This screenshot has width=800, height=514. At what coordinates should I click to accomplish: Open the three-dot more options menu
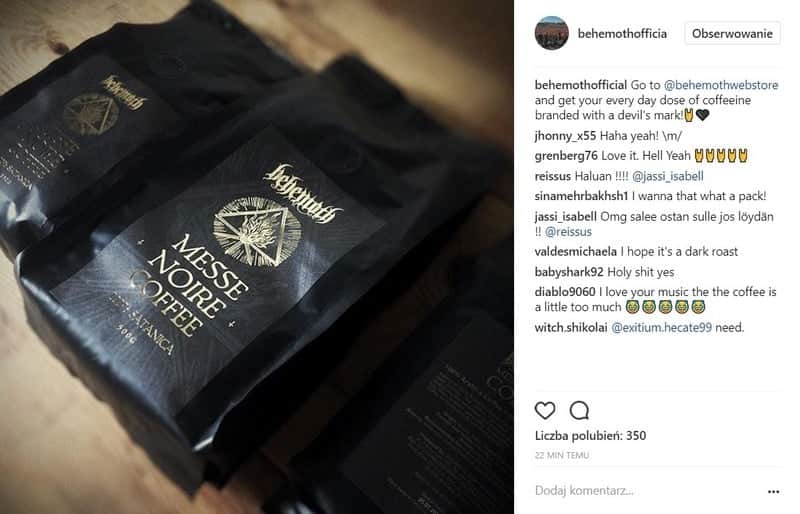pos(773,492)
